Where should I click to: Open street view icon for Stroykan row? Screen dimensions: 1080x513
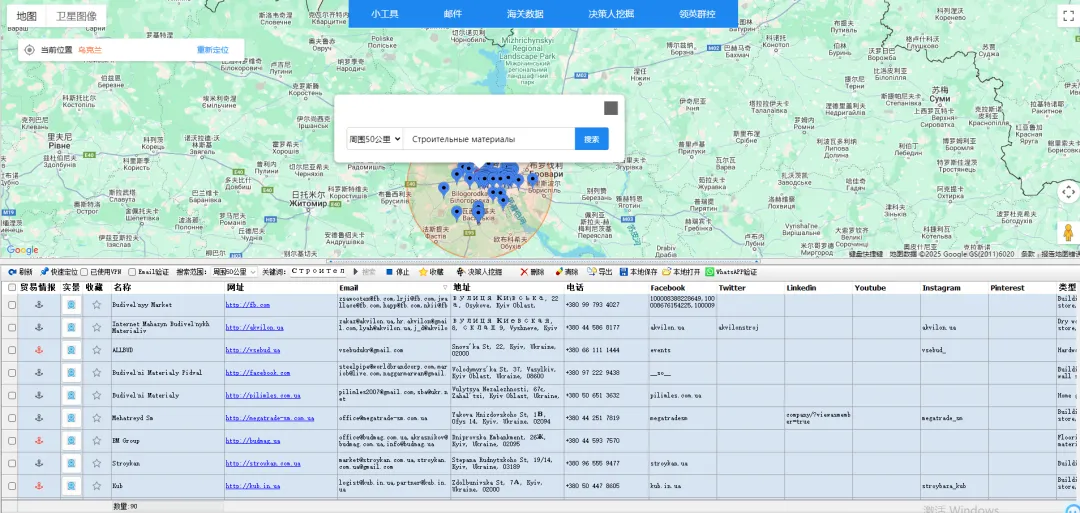(x=71, y=463)
